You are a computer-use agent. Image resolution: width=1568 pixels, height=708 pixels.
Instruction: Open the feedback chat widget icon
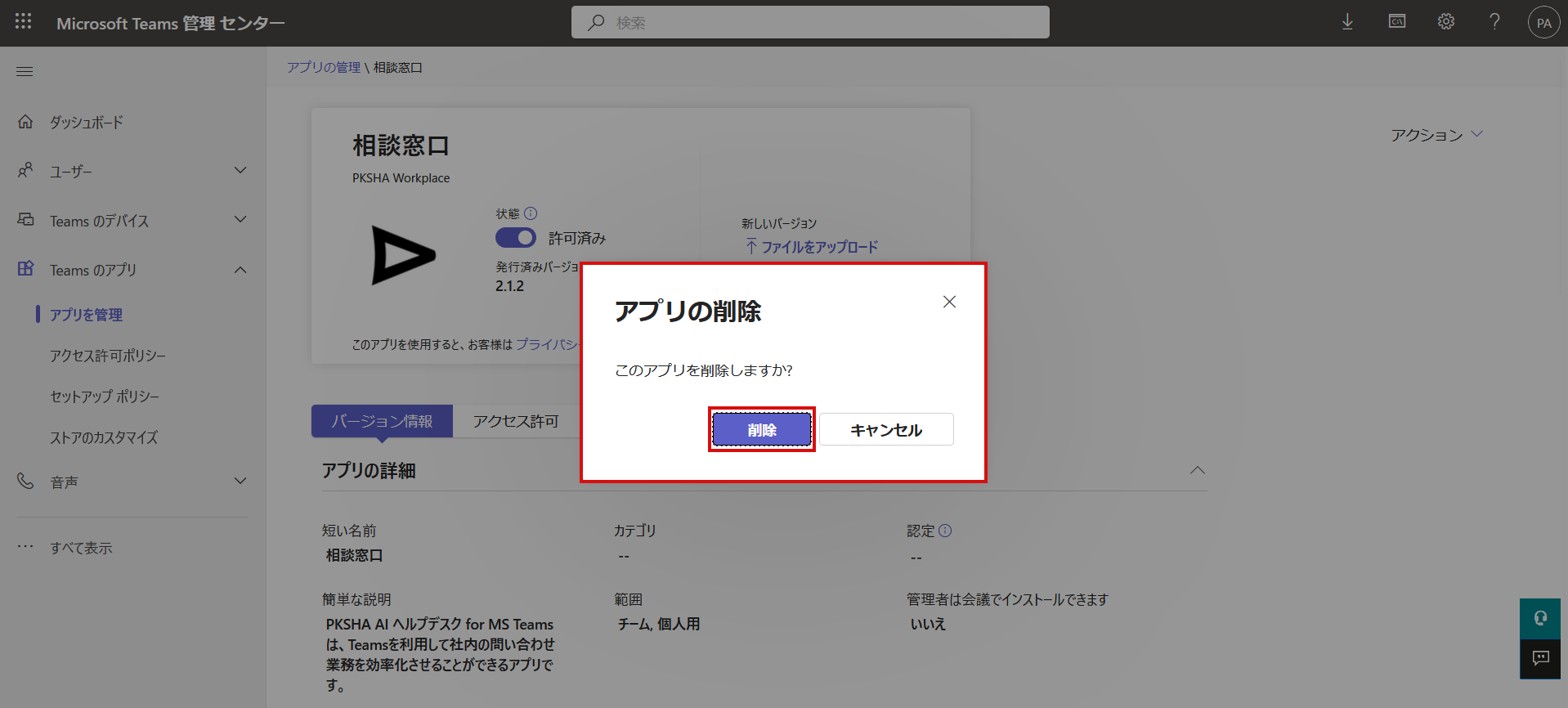(x=1540, y=658)
